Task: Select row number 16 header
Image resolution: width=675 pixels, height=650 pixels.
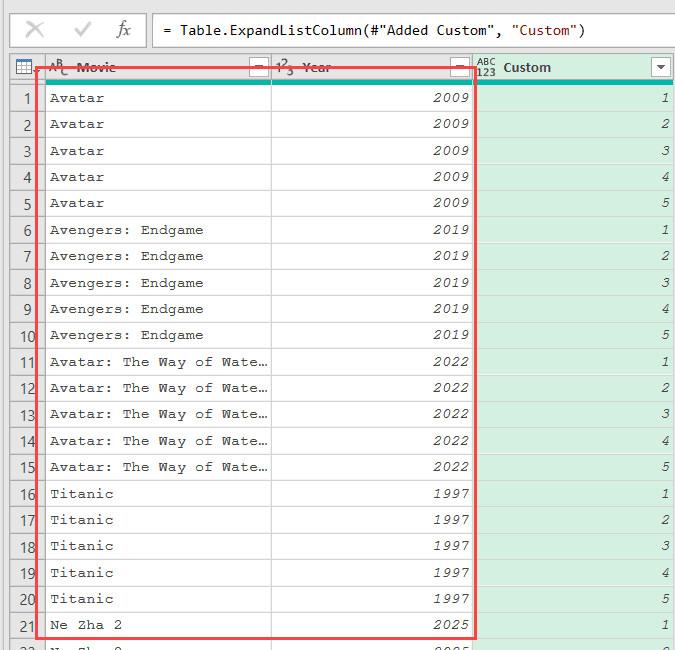Action: tap(23, 494)
